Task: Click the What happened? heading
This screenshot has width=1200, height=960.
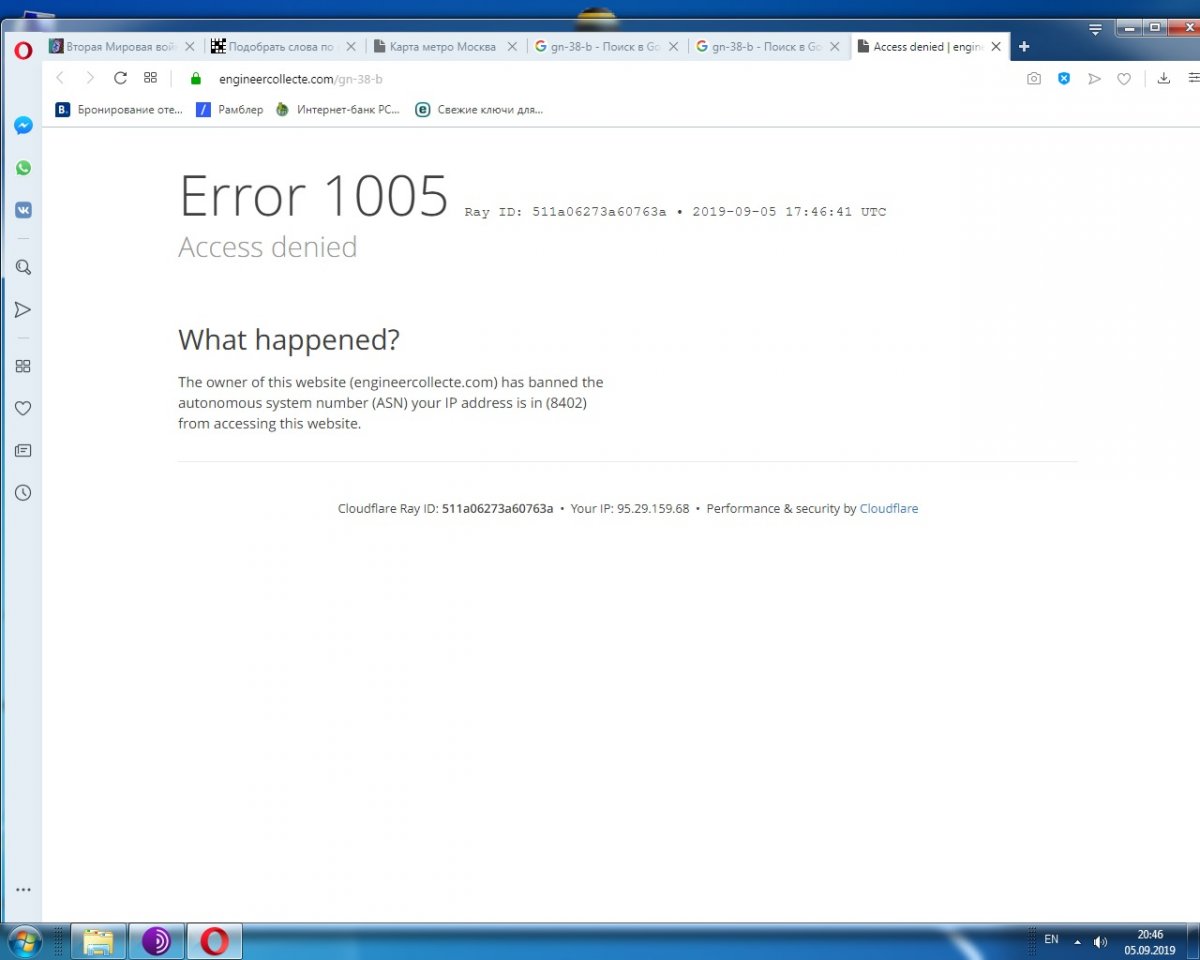Action: click(x=289, y=340)
